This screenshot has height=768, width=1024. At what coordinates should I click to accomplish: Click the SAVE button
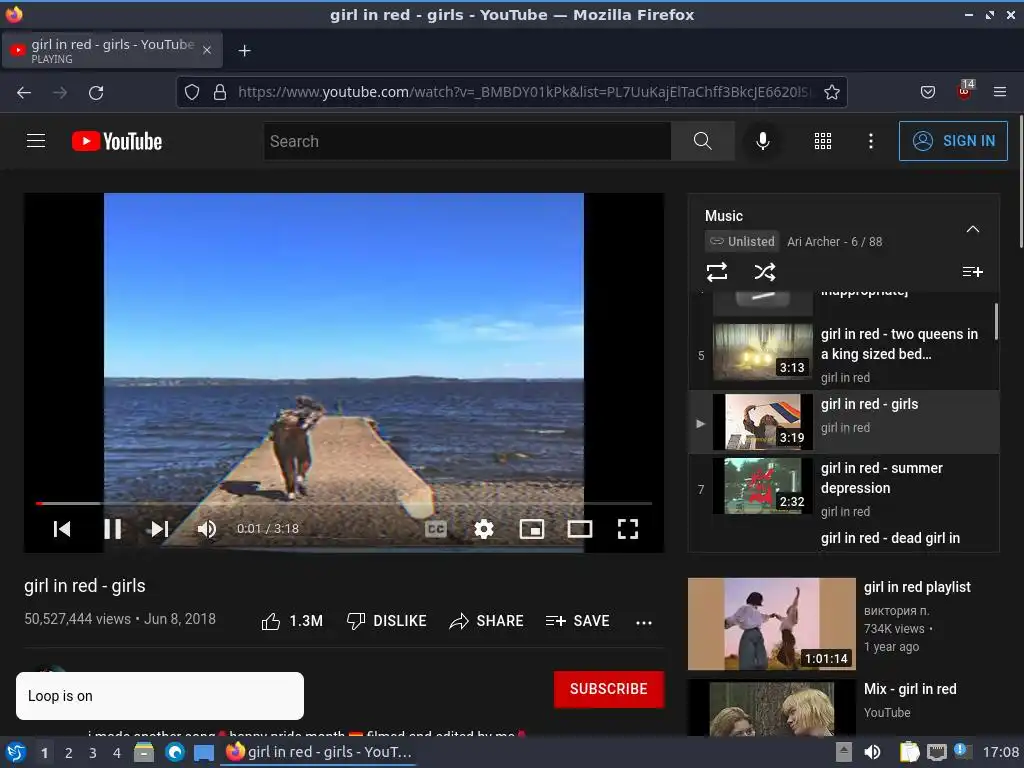tap(577, 621)
